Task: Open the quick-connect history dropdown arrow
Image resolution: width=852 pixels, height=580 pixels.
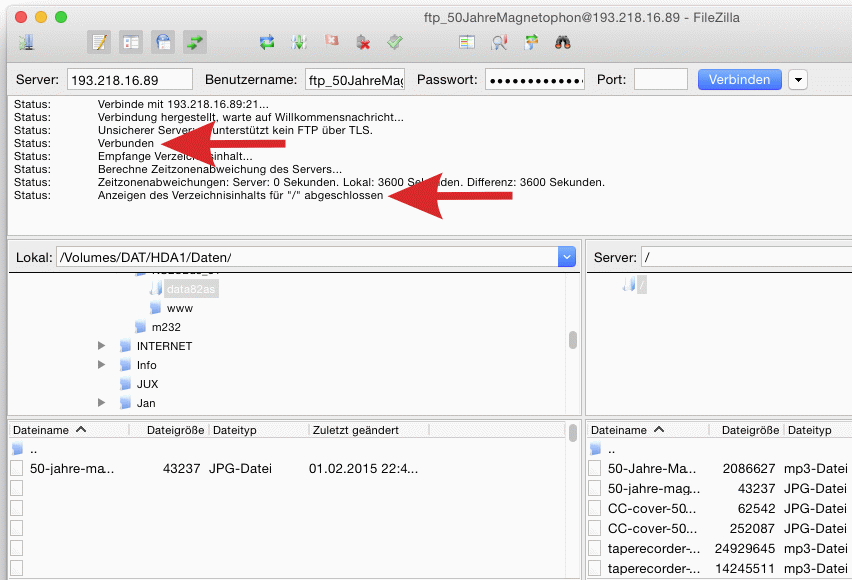Action: [x=798, y=80]
